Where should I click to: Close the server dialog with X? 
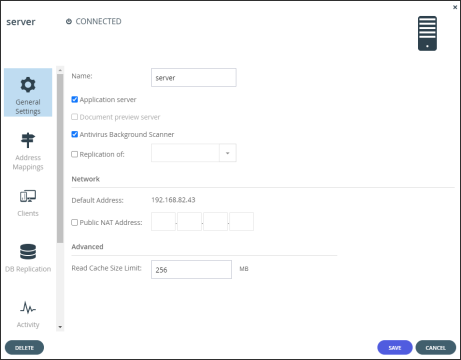[455, 7]
